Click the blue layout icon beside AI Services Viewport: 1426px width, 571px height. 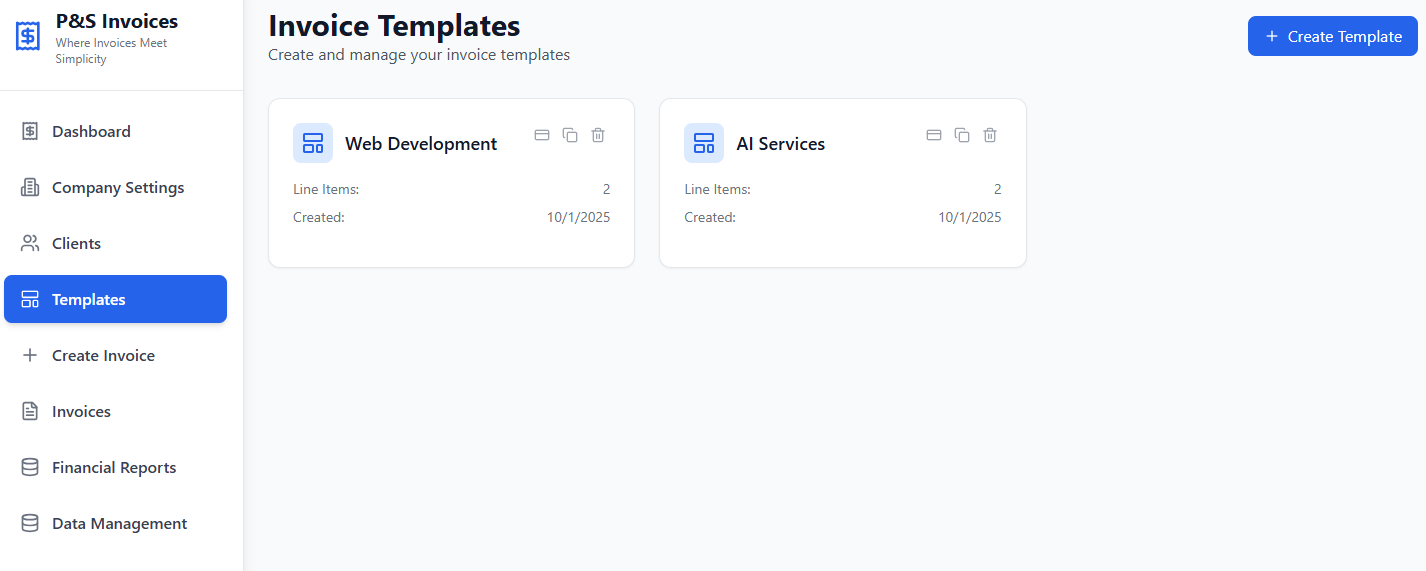[x=704, y=143]
